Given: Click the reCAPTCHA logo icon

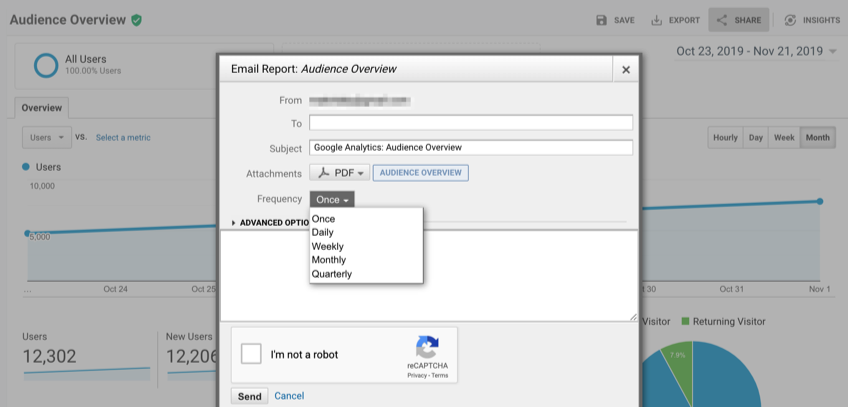Looking at the screenshot, I should pos(427,347).
